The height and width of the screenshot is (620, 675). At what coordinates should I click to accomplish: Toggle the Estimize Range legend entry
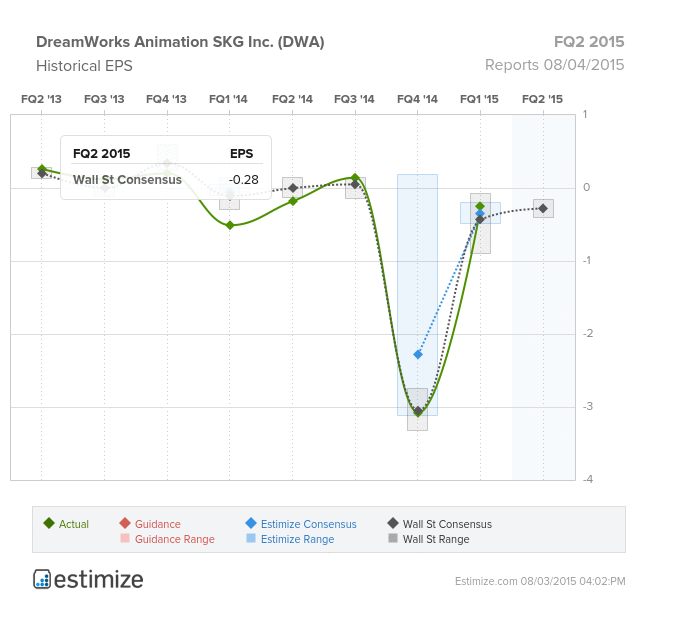click(290, 539)
